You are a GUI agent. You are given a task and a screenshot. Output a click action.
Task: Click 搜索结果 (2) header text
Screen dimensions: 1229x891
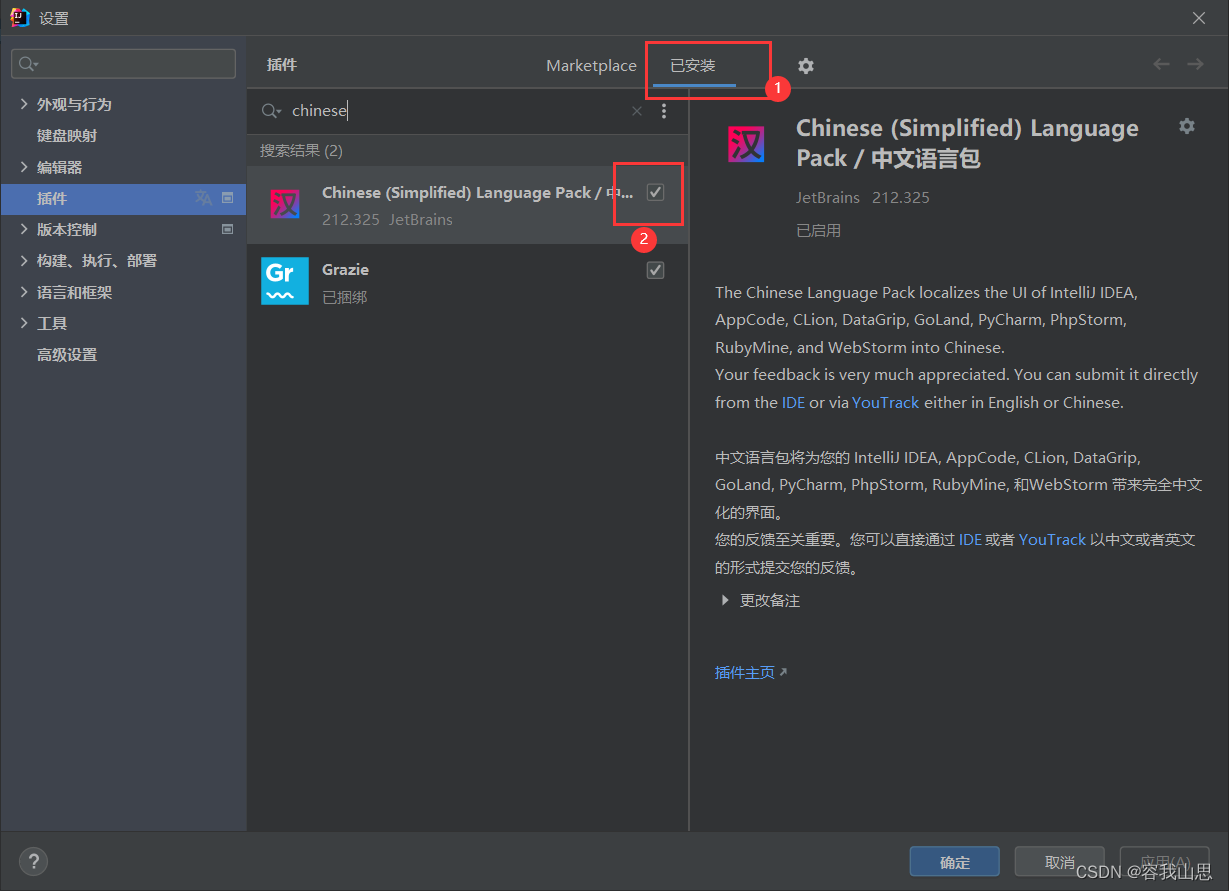coord(301,151)
